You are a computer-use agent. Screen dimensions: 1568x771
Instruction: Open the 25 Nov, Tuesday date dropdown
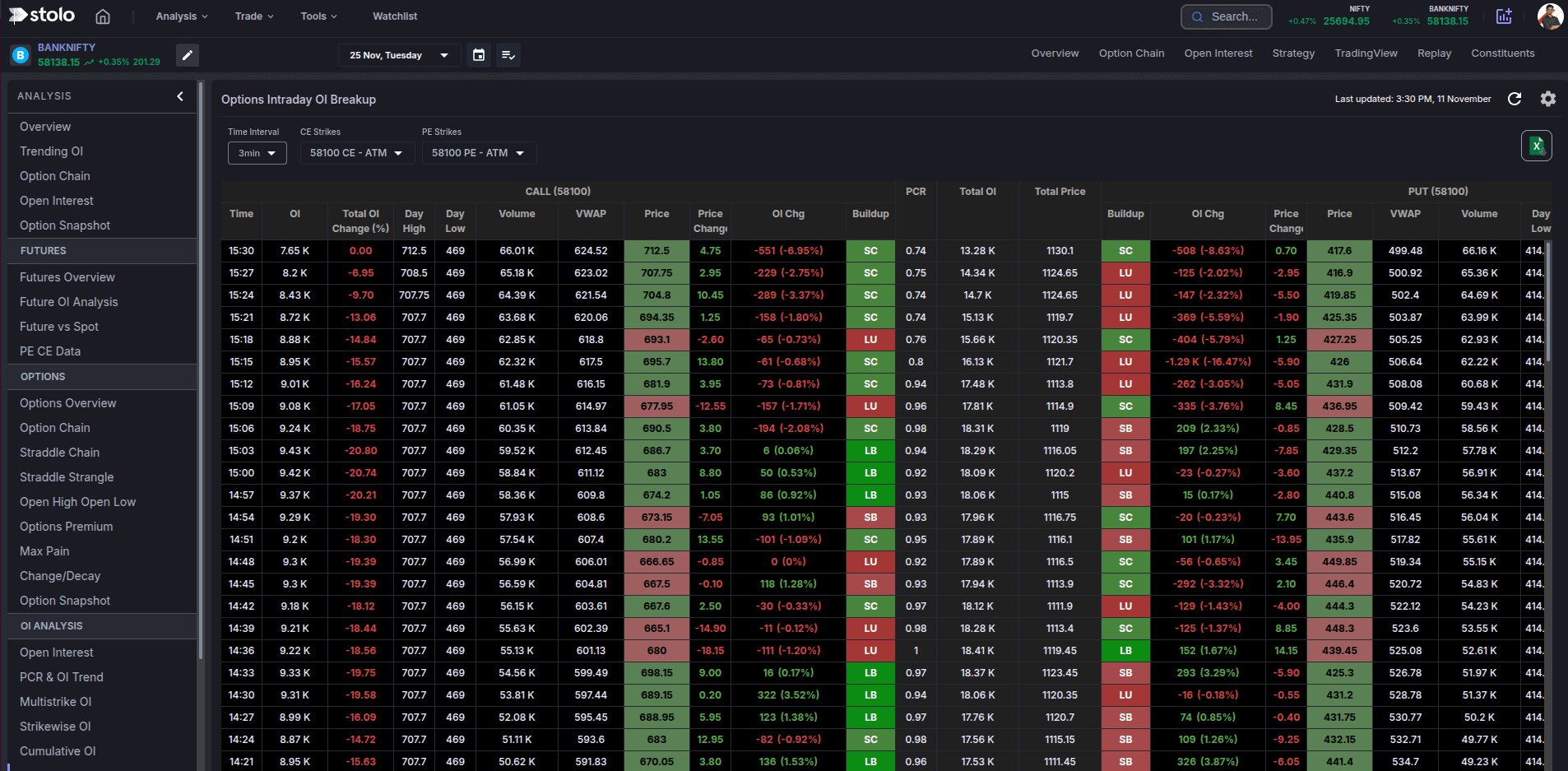[x=399, y=54]
